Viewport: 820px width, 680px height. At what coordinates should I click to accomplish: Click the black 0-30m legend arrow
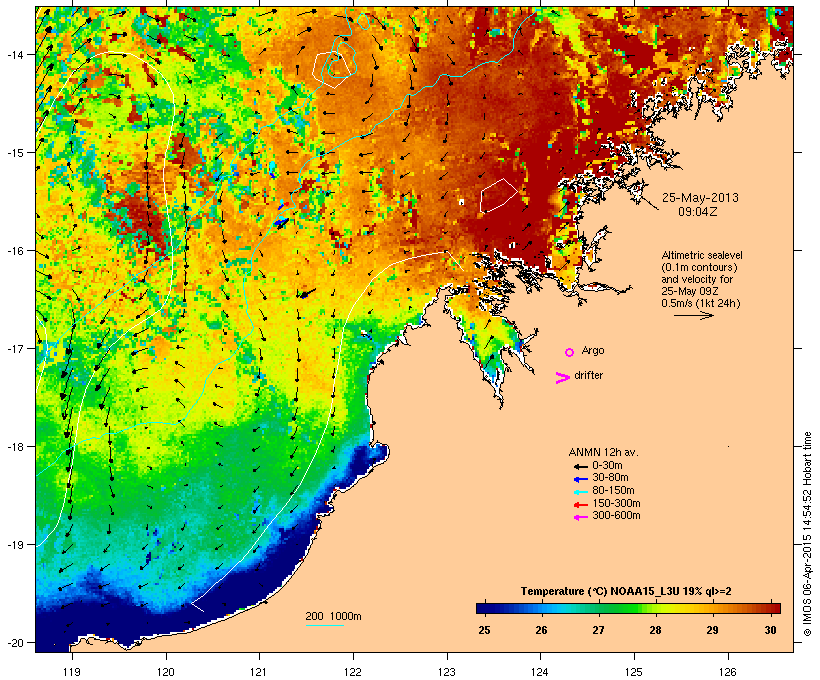pyautogui.click(x=580, y=466)
